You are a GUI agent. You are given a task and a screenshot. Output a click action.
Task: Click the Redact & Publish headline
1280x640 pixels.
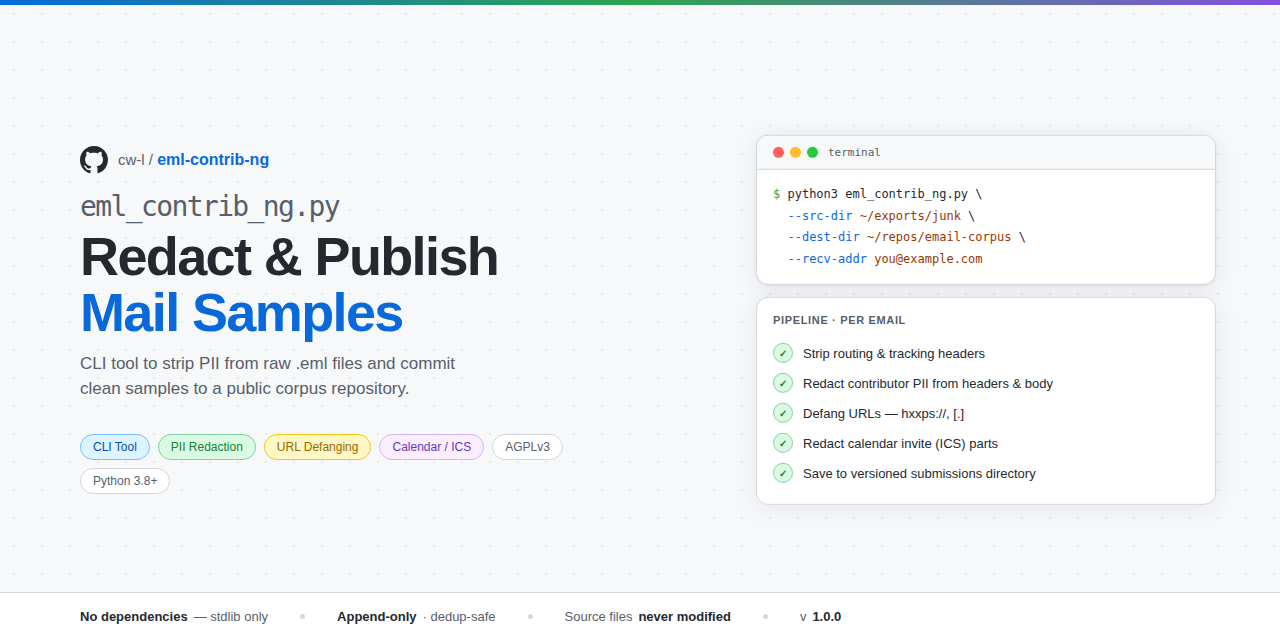[289, 257]
